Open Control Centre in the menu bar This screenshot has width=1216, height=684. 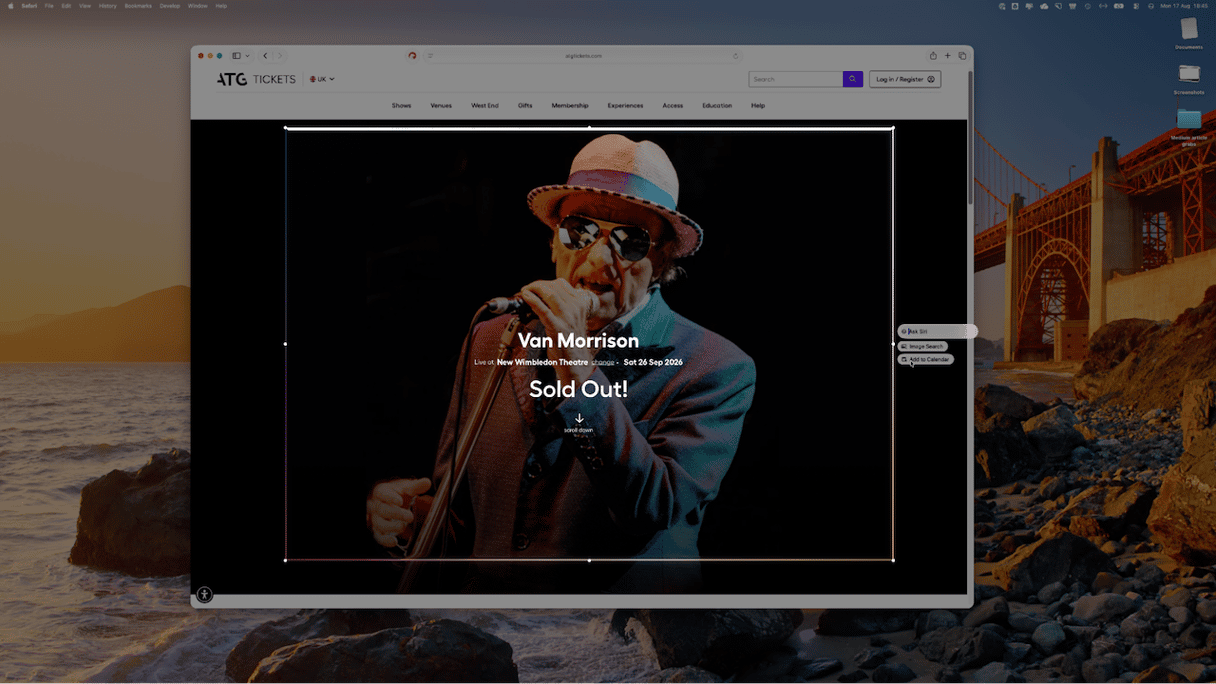pos(1136,6)
